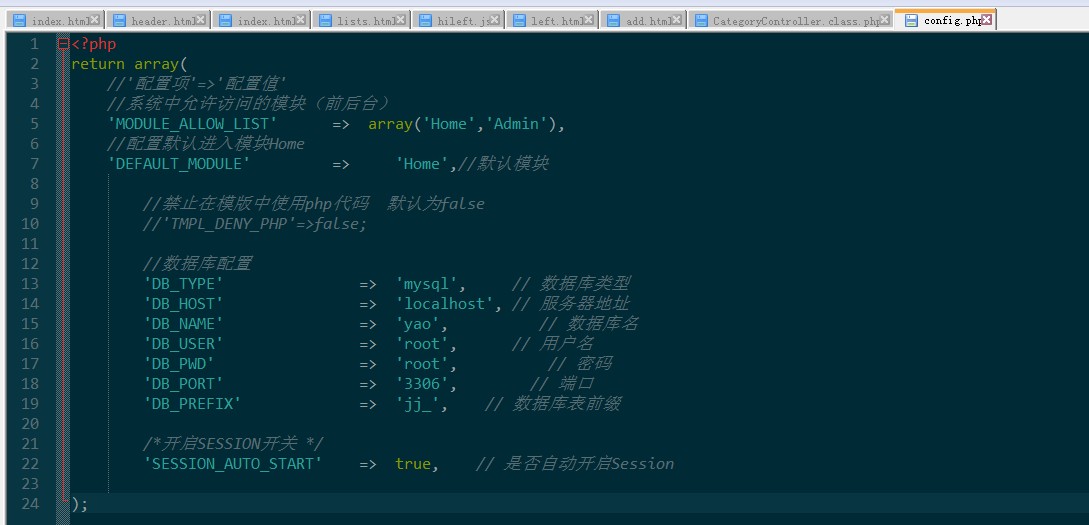Open the leftmost index.html tab
The height and width of the screenshot is (525, 1089).
(58, 21)
